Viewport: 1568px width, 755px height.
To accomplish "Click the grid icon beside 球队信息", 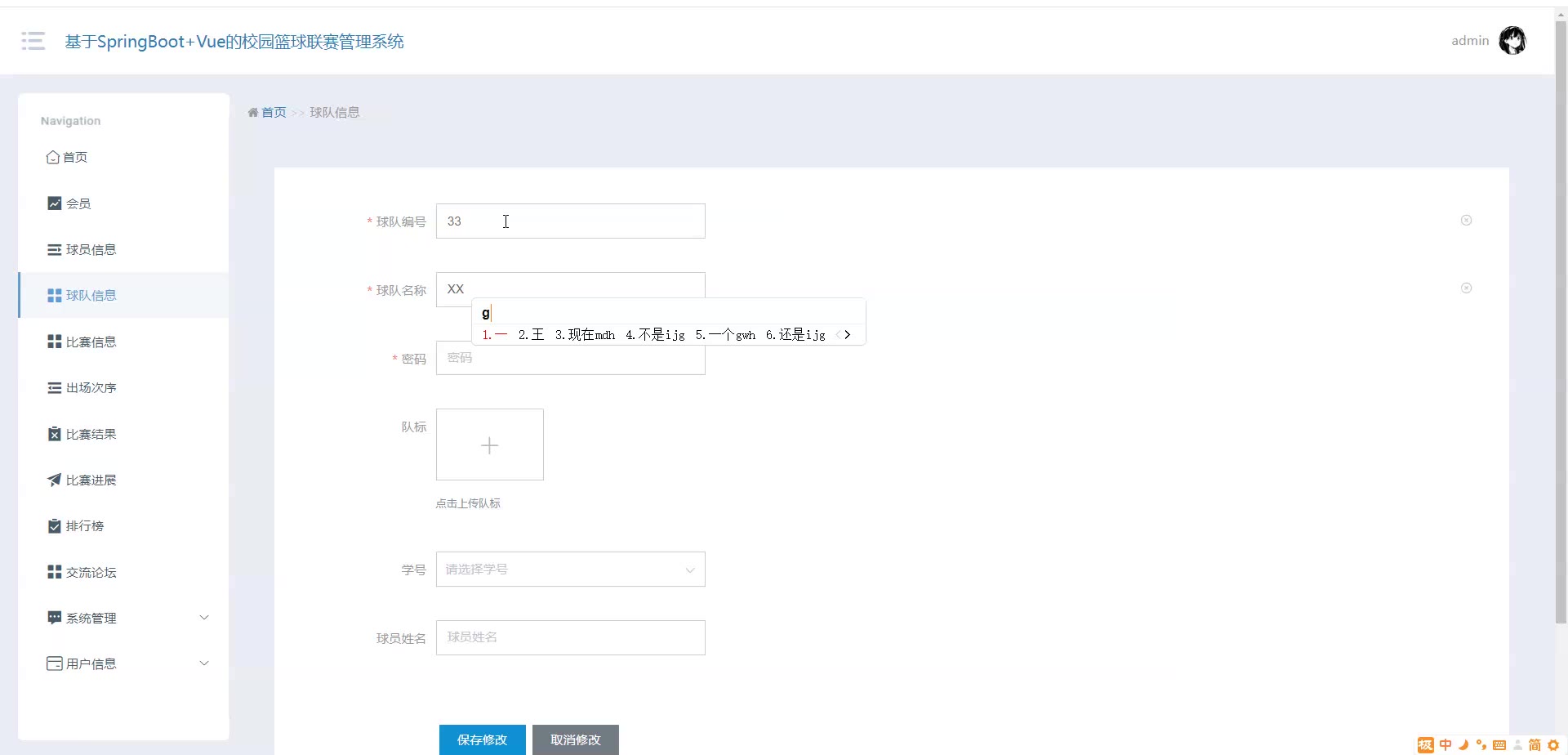I will point(54,295).
